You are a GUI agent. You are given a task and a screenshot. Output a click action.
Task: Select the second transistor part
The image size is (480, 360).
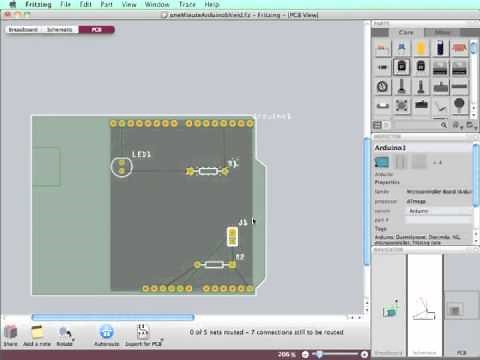tap(421, 67)
